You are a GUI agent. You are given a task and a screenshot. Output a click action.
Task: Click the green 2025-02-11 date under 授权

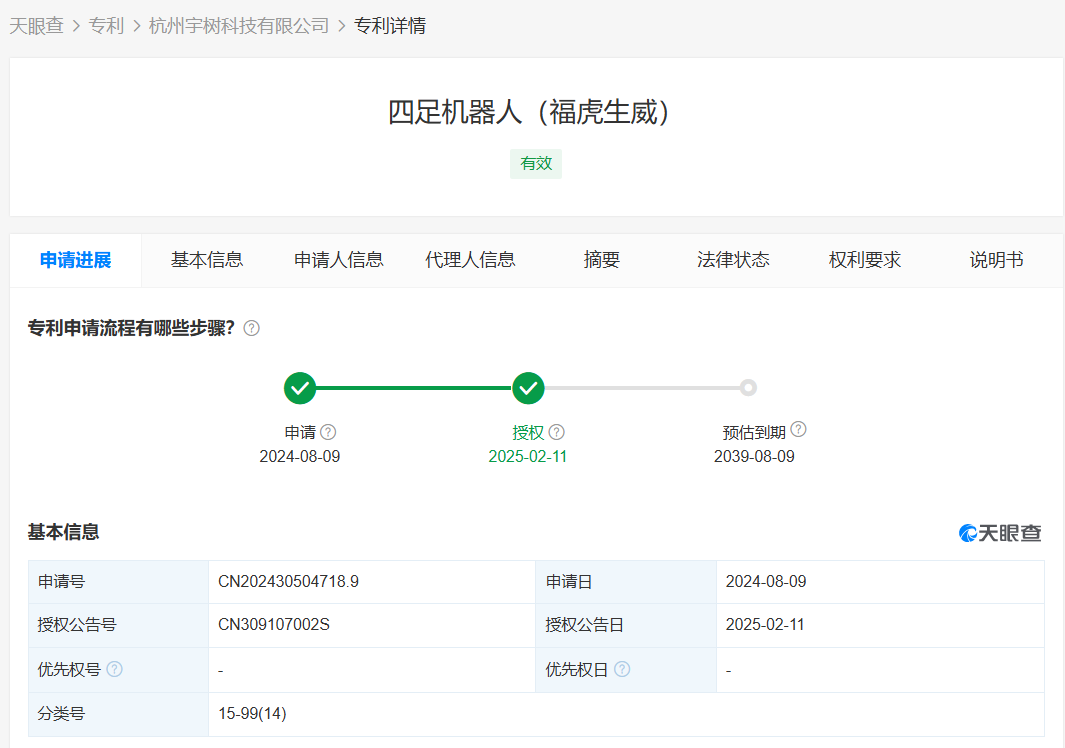[528, 457]
